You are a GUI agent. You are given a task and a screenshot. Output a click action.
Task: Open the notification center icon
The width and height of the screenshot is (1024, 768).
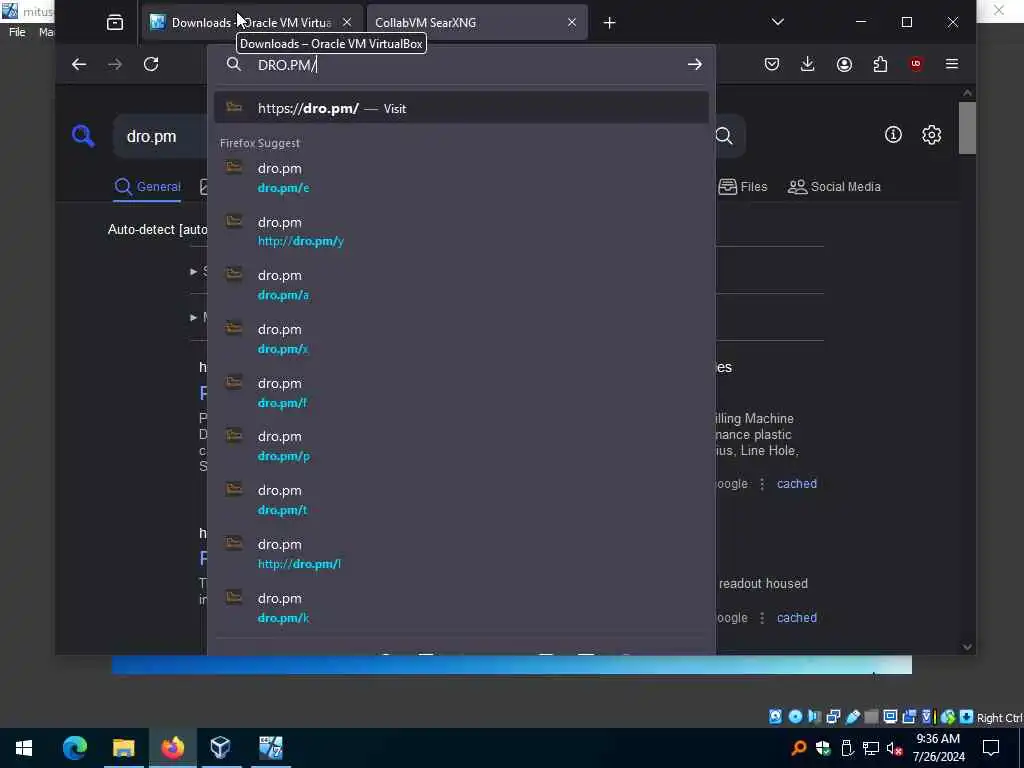tap(991, 748)
